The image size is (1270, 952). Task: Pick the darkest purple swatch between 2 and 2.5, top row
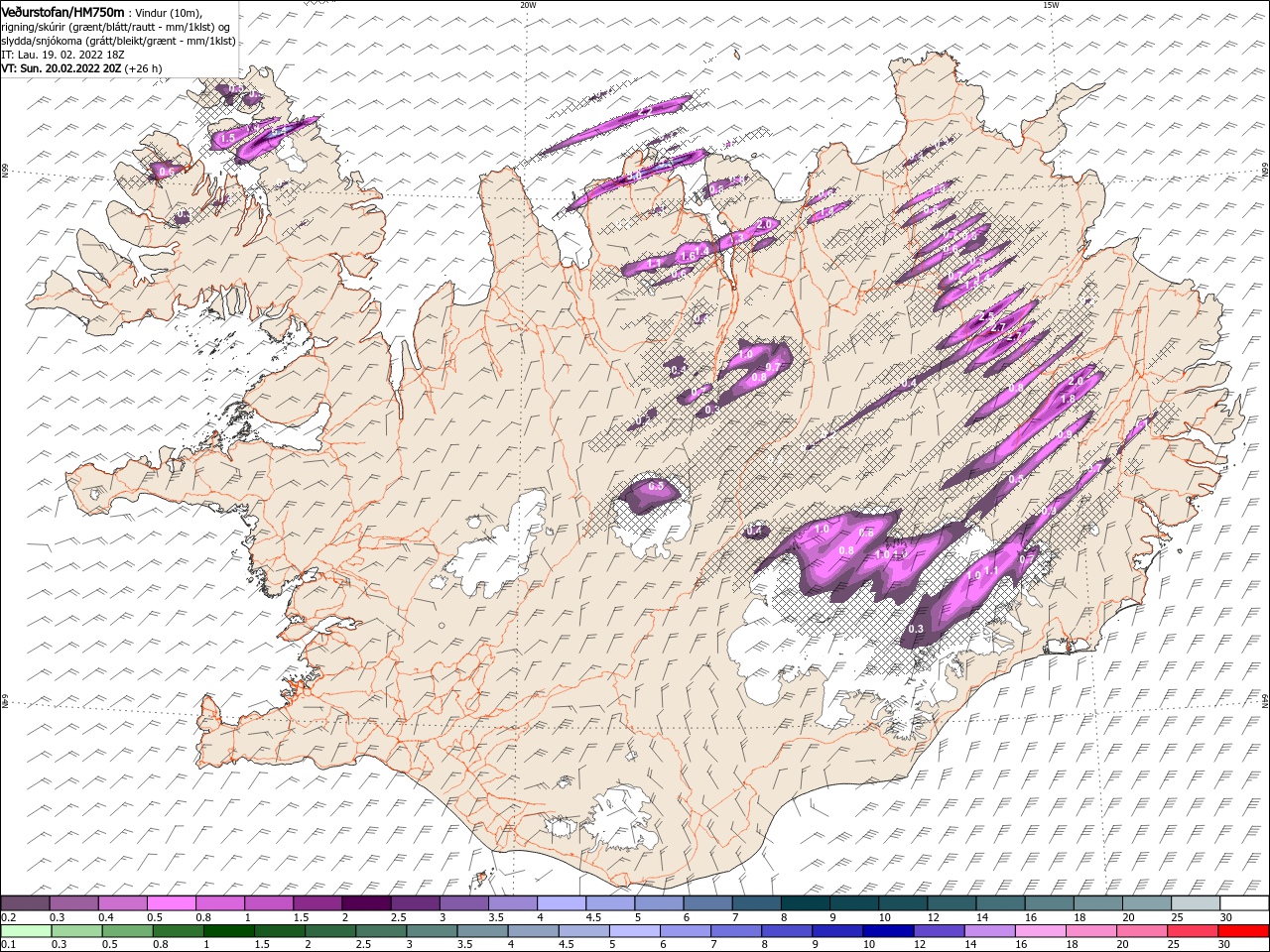pyautogui.click(x=366, y=903)
